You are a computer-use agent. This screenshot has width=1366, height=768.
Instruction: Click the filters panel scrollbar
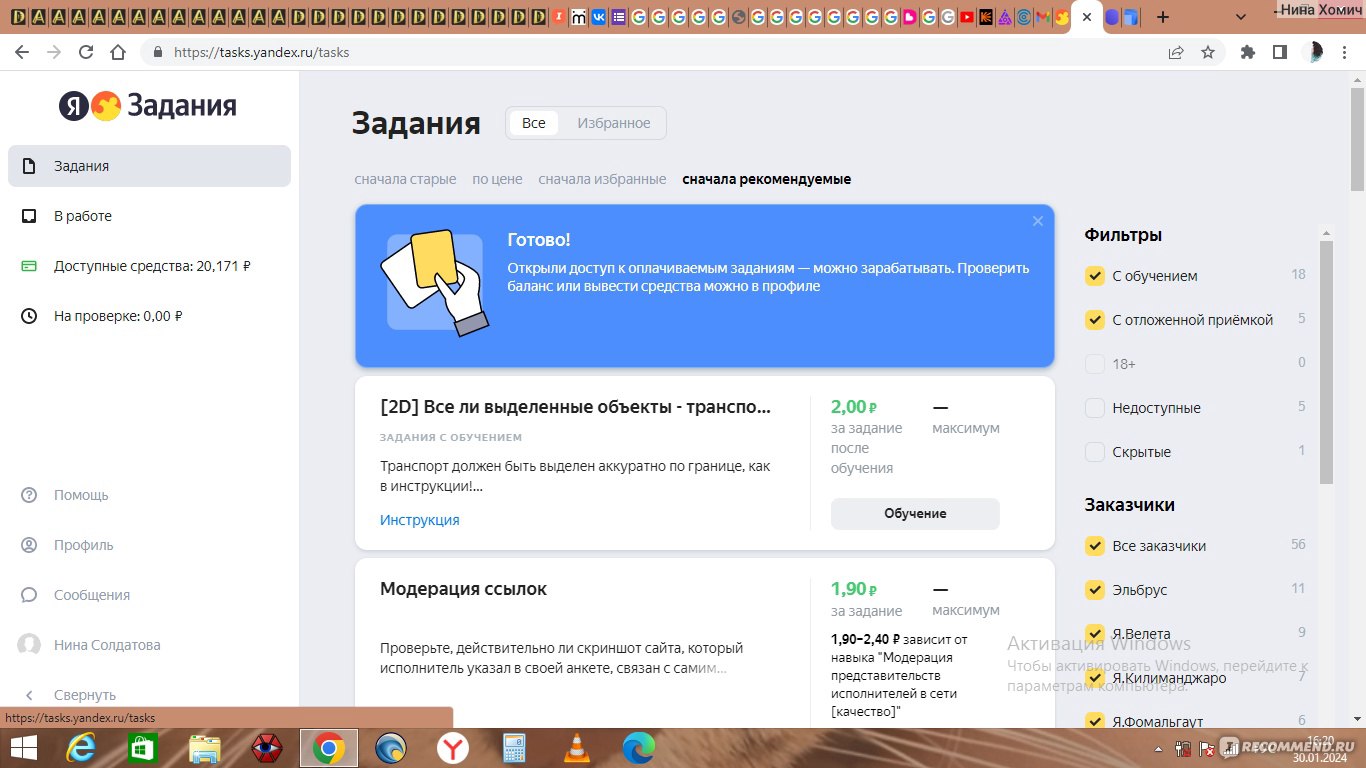coord(1327,362)
